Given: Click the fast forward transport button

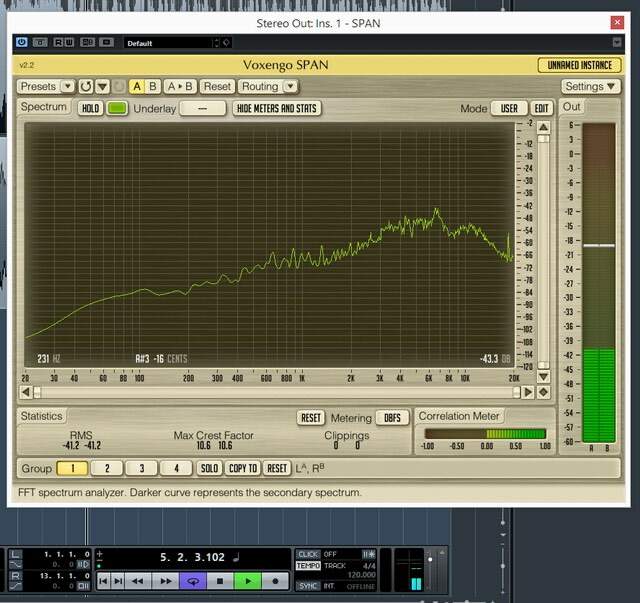Looking at the screenshot, I should tap(164, 581).
